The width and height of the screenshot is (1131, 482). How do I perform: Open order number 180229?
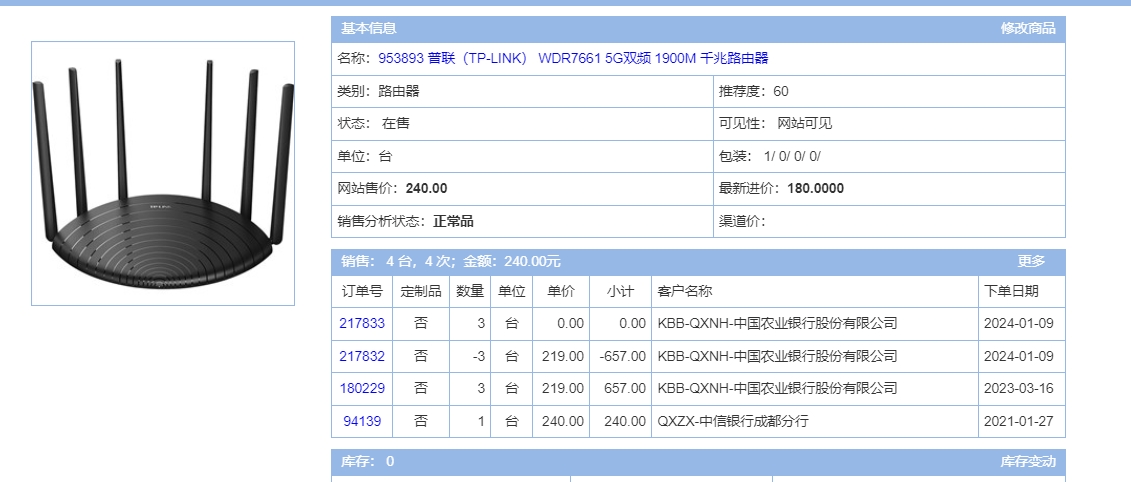pyautogui.click(x=362, y=388)
